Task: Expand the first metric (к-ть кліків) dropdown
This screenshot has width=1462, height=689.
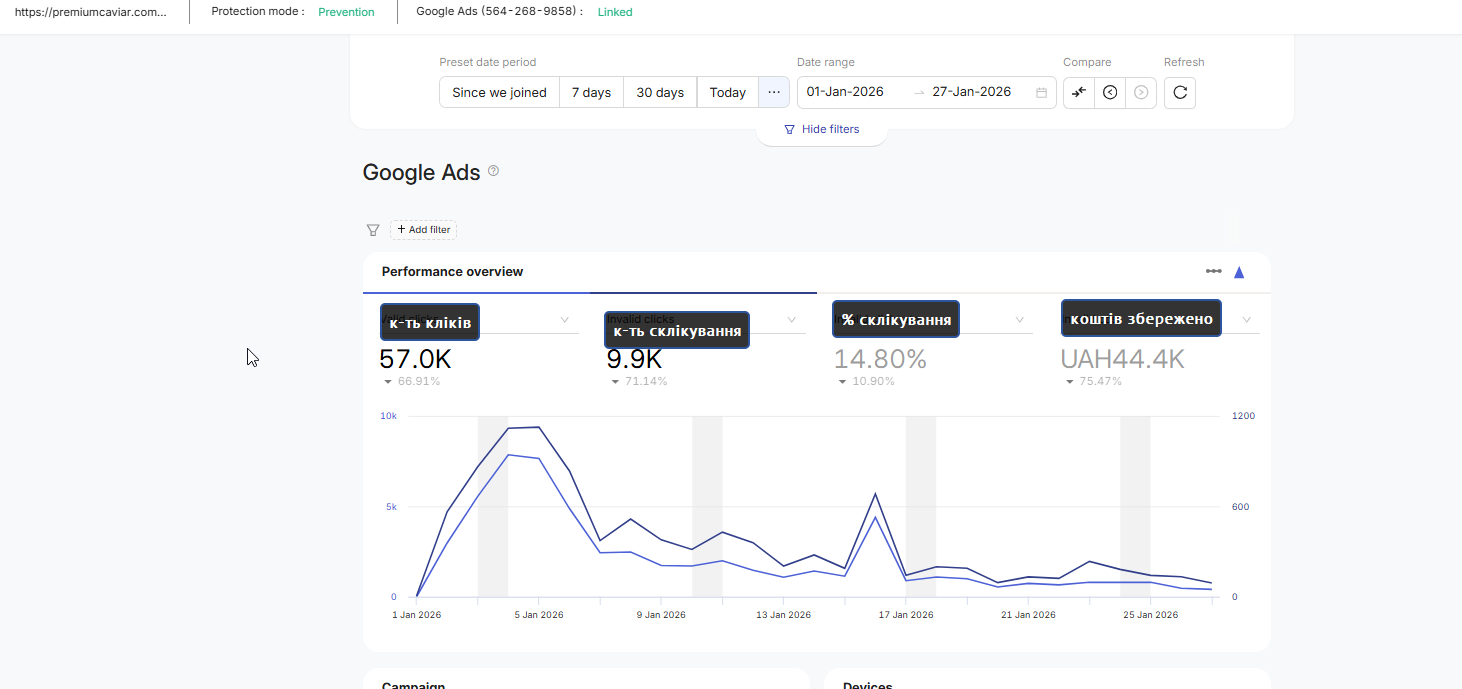Action: pos(564,320)
